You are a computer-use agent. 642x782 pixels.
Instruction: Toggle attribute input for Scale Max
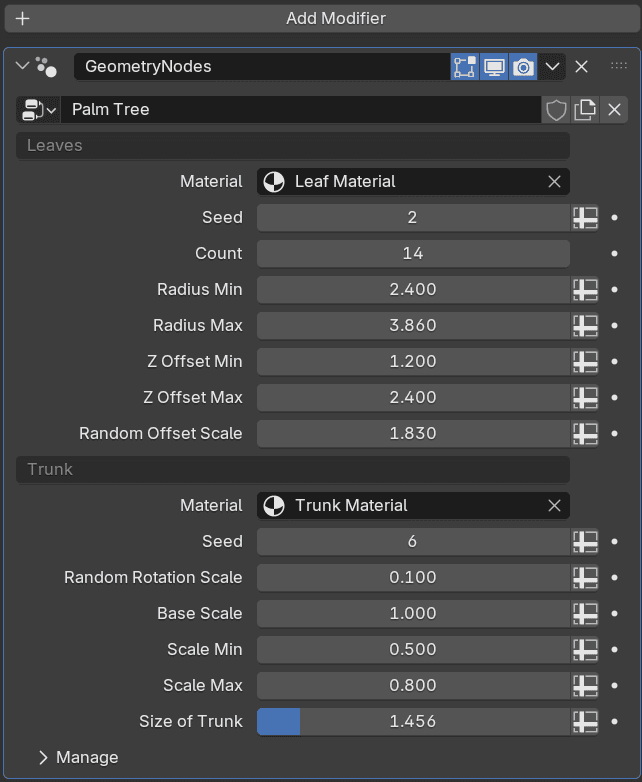585,685
